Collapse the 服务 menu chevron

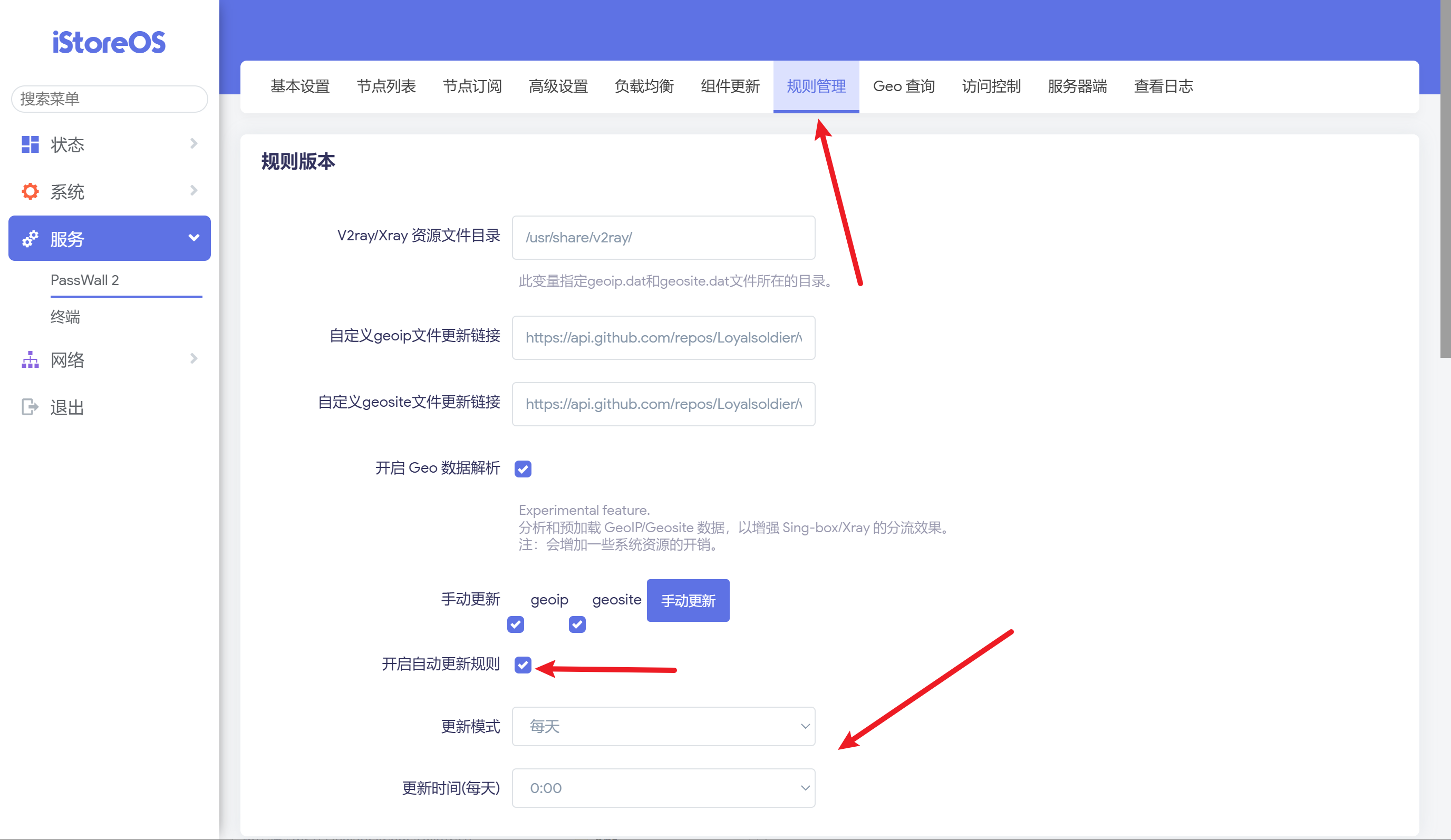[x=194, y=238]
